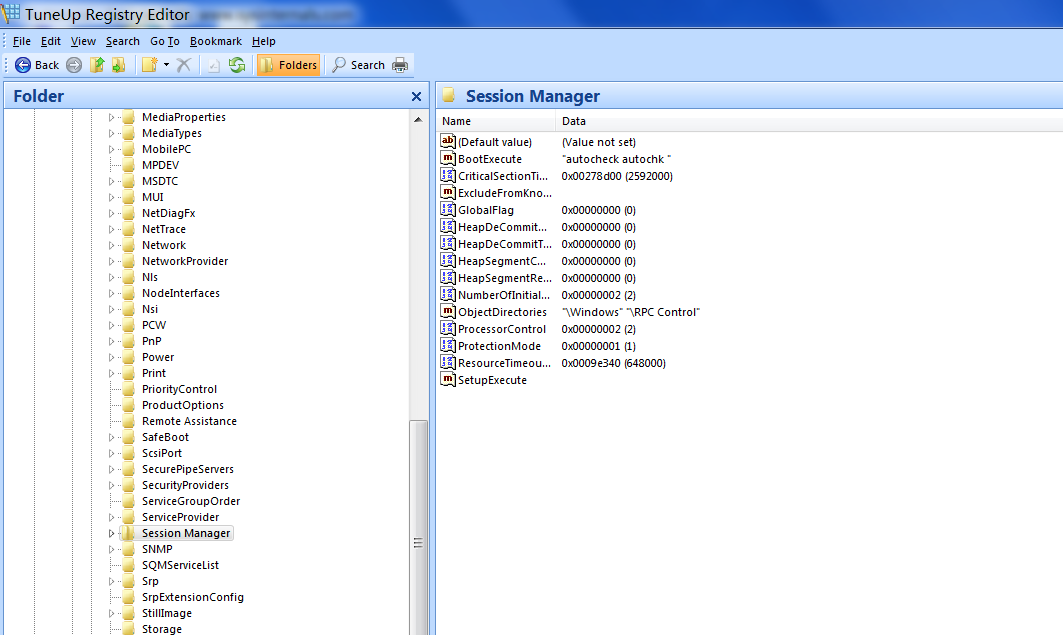Close the Folder pane
The width and height of the screenshot is (1063, 635).
[416, 97]
